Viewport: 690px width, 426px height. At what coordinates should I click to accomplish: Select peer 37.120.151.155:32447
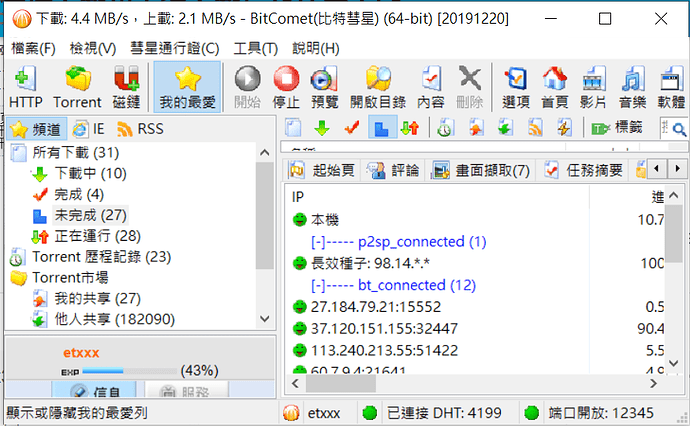click(x=477, y=328)
